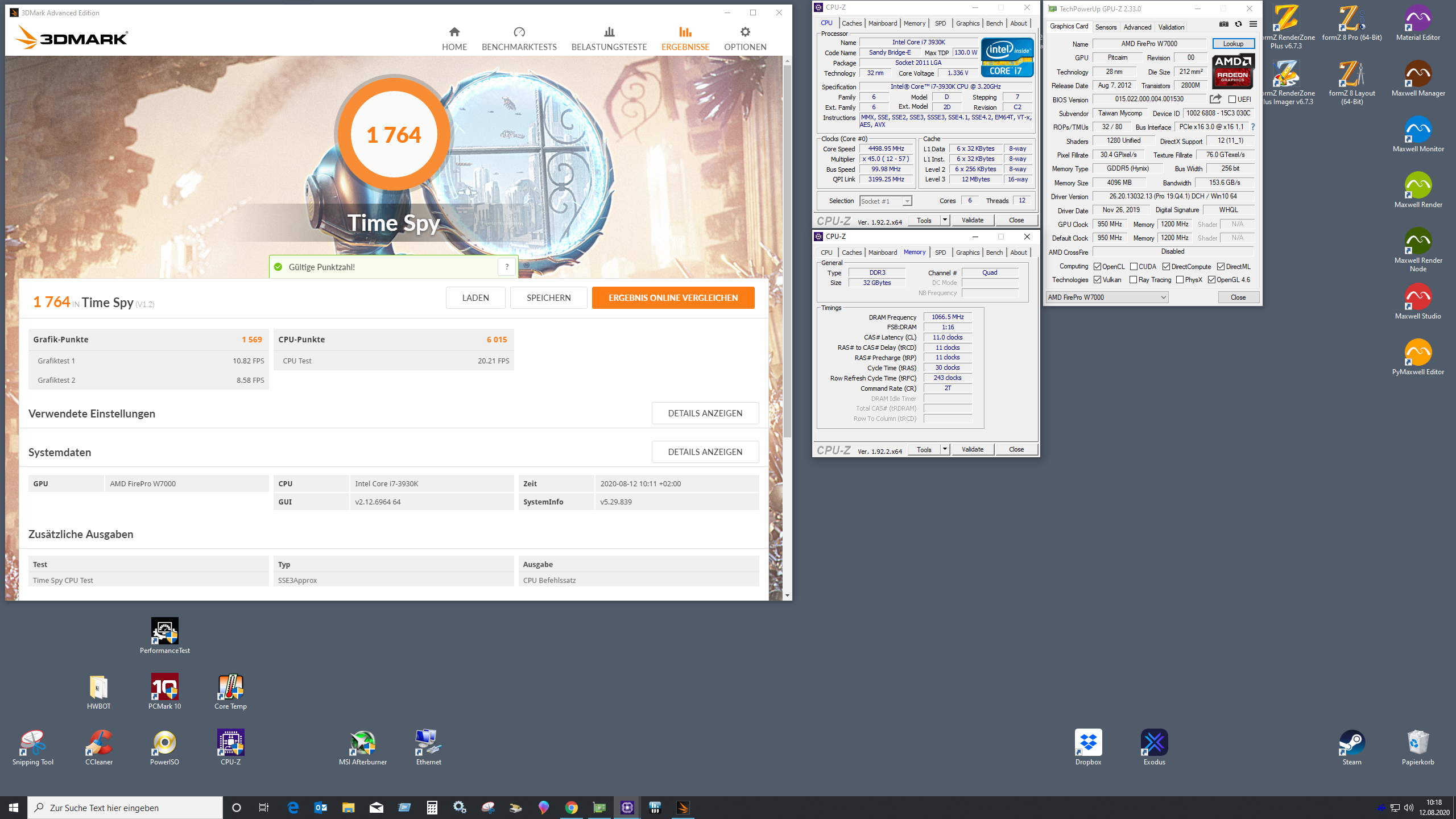Click the Windows Start button
The width and height of the screenshot is (1456, 819).
pyautogui.click(x=14, y=808)
